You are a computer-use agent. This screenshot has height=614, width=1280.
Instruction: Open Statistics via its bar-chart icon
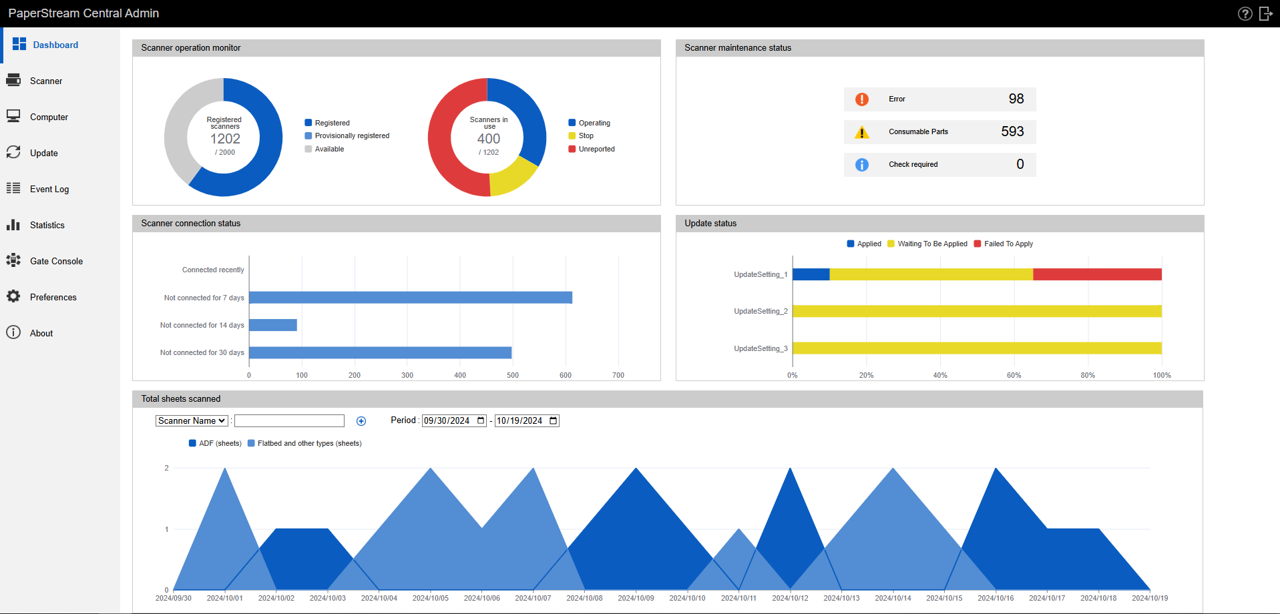pyautogui.click(x=14, y=224)
